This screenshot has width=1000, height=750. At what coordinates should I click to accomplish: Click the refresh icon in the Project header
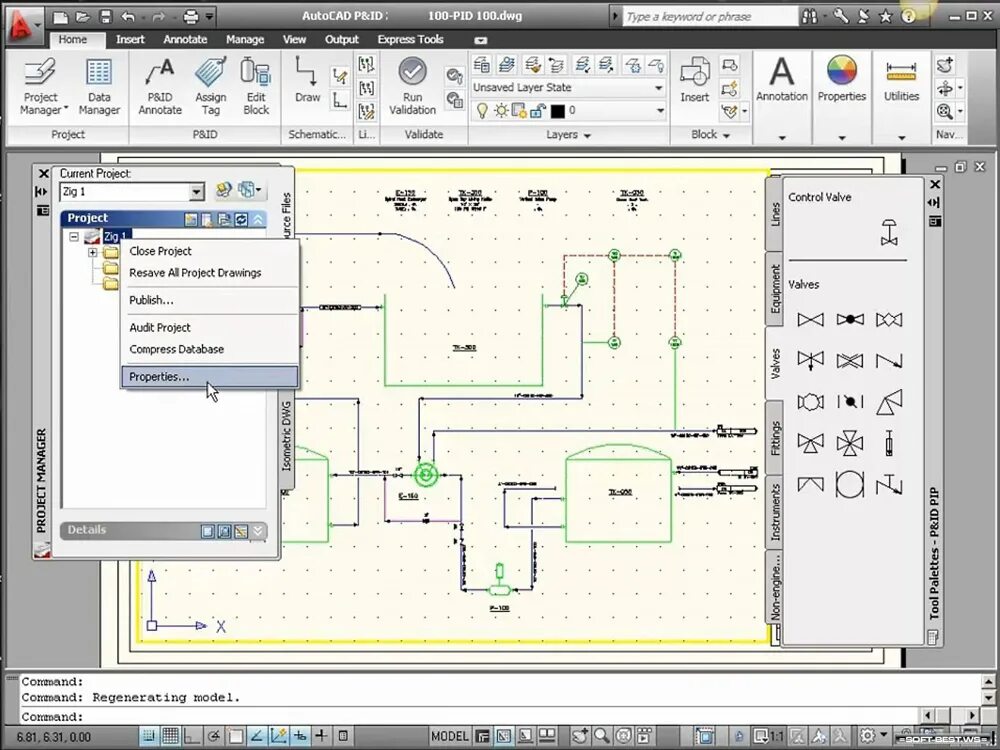point(241,219)
